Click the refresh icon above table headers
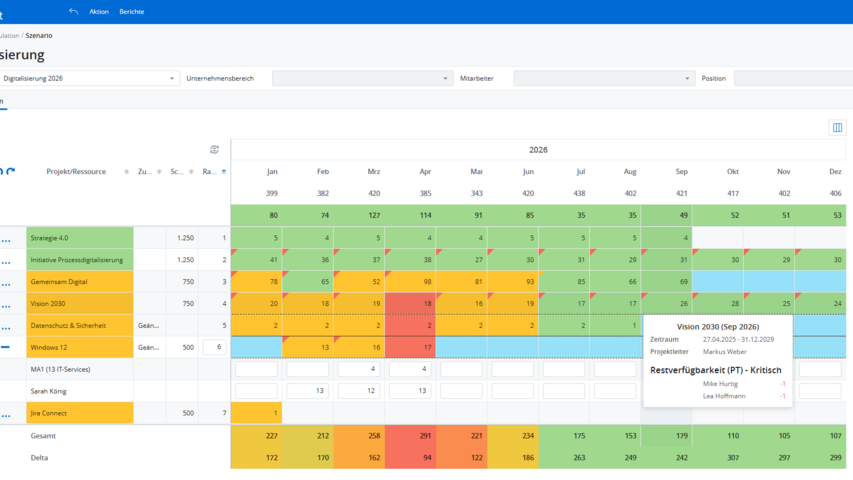This screenshot has width=853, height=480. [x=214, y=150]
